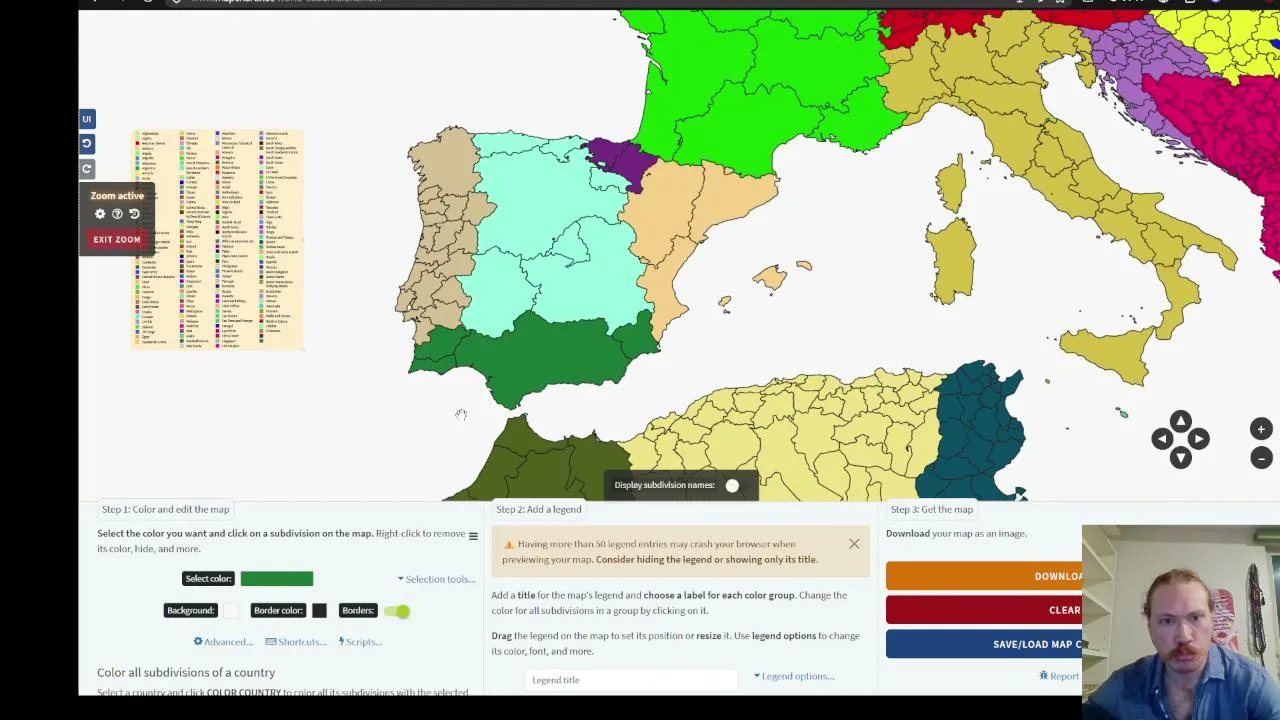Zoom in on the map

pos(1261,429)
